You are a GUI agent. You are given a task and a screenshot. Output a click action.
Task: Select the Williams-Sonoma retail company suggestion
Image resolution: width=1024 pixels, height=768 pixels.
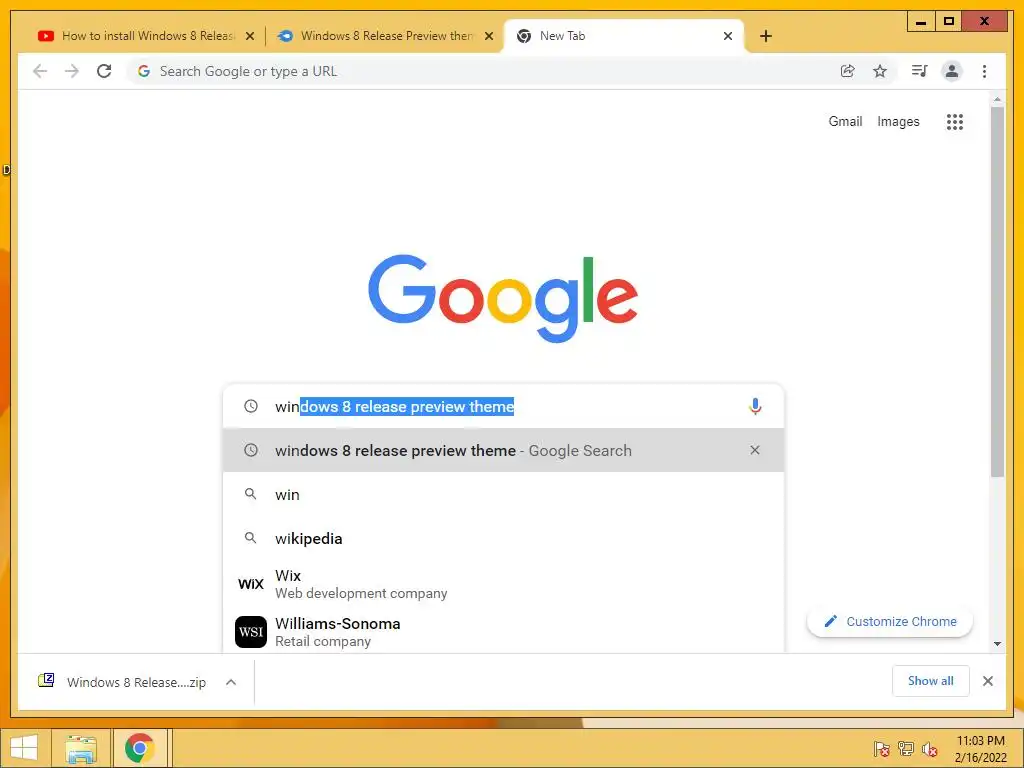[503, 632]
